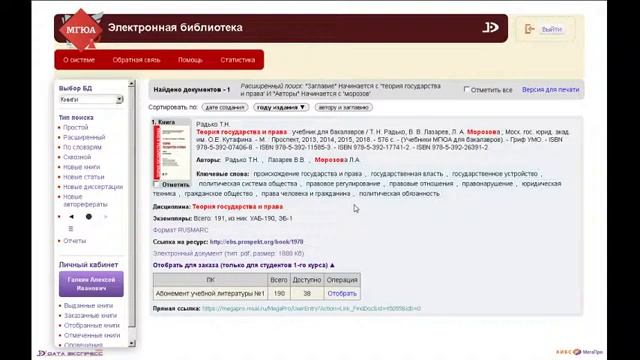The width and height of the screenshot is (640, 360).
Task: Open the О системе menu
Action: [x=79, y=60]
